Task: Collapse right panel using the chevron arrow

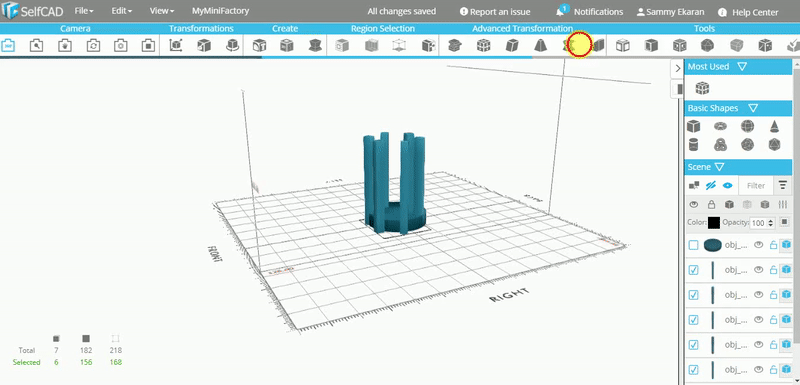Action: tap(678, 68)
